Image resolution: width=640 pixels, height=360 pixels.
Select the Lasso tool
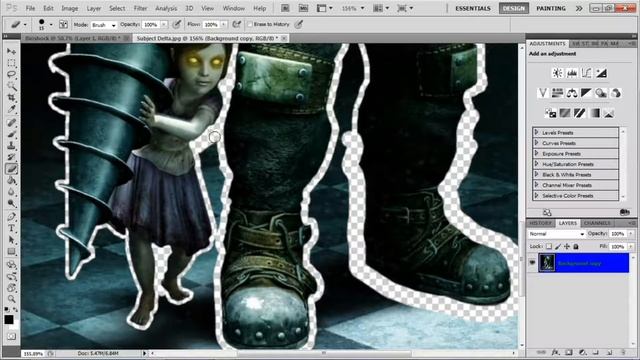click(x=11, y=75)
